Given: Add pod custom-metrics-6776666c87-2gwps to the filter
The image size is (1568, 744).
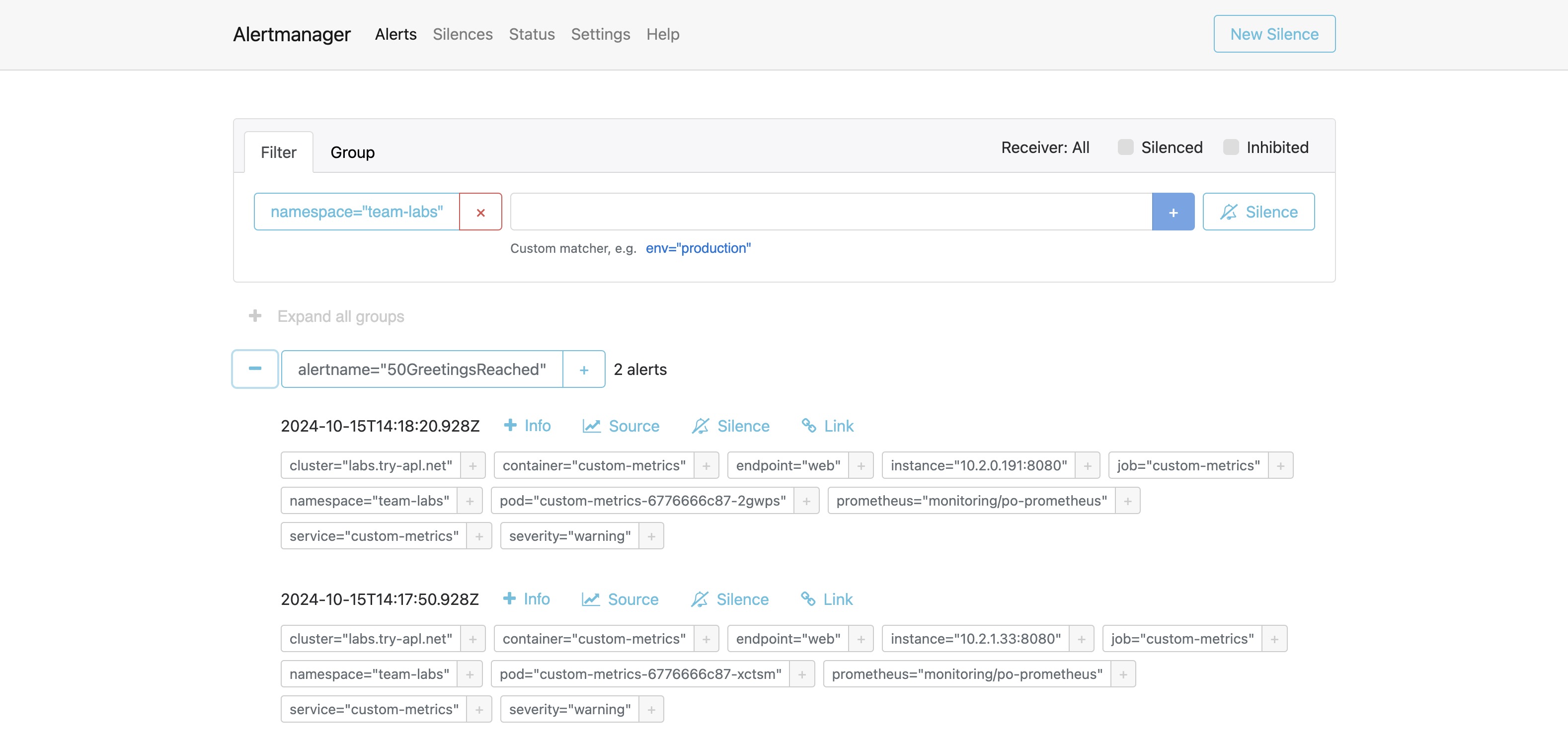Looking at the screenshot, I should [806, 501].
